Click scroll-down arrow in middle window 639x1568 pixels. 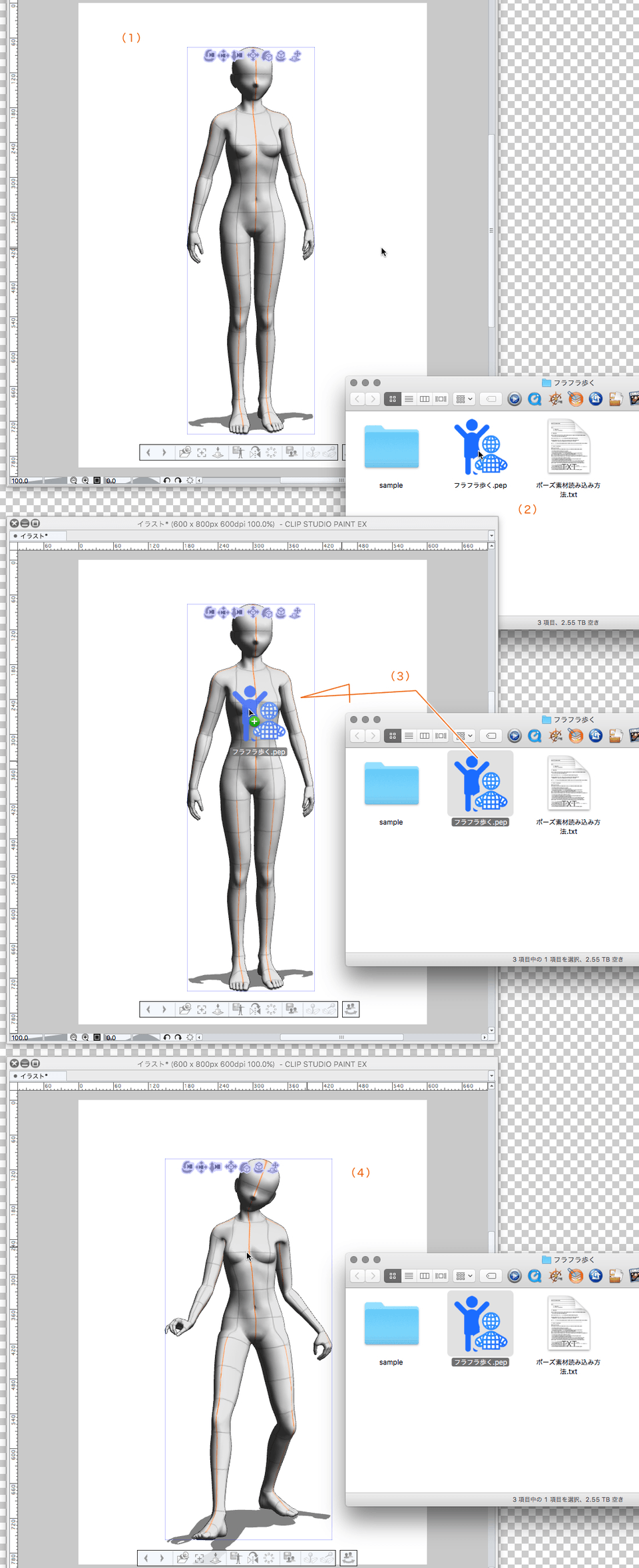pos(491,1030)
